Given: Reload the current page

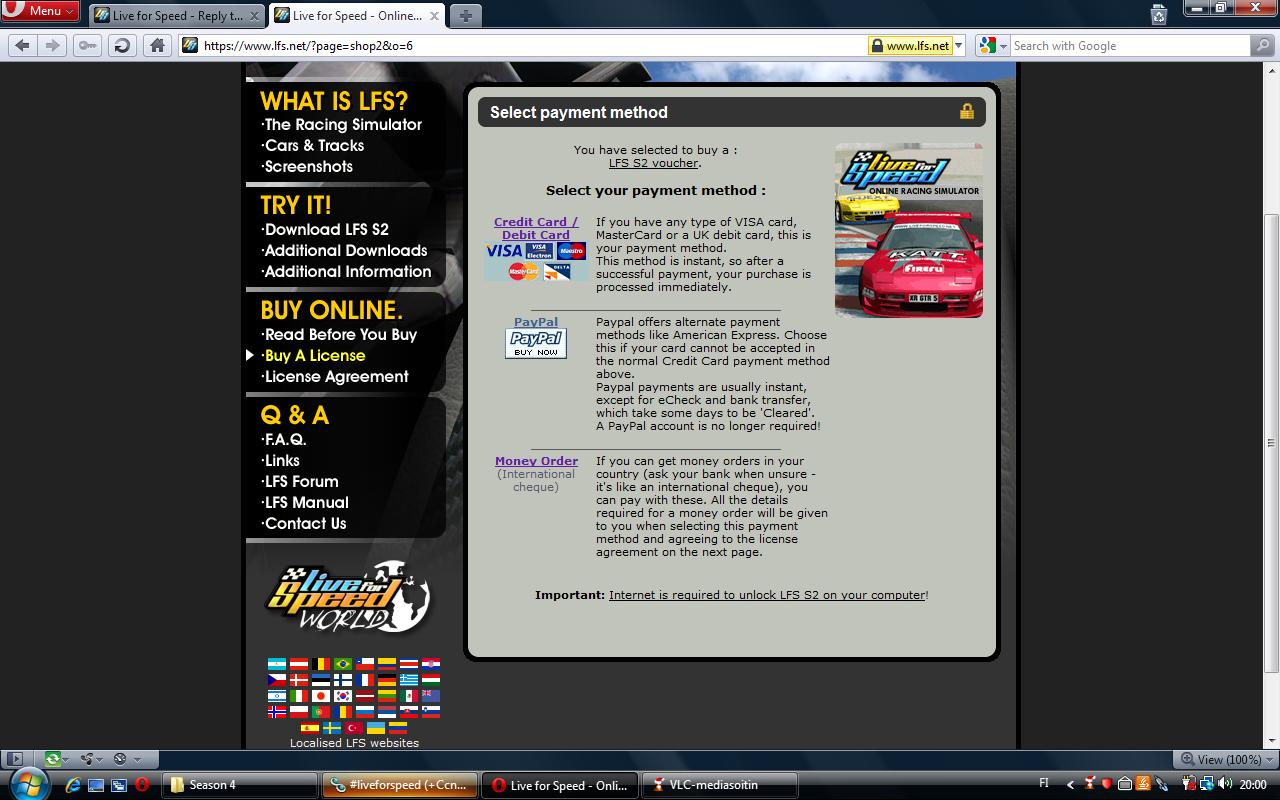Looking at the screenshot, I should 122,45.
